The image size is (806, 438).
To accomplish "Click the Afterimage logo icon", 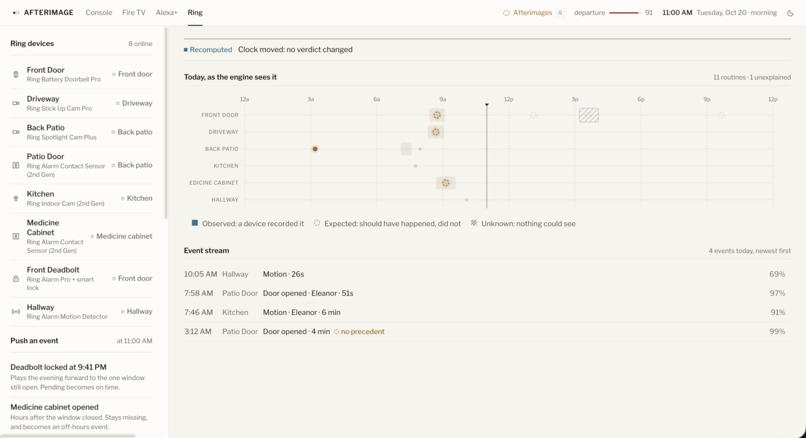I will coord(16,12).
